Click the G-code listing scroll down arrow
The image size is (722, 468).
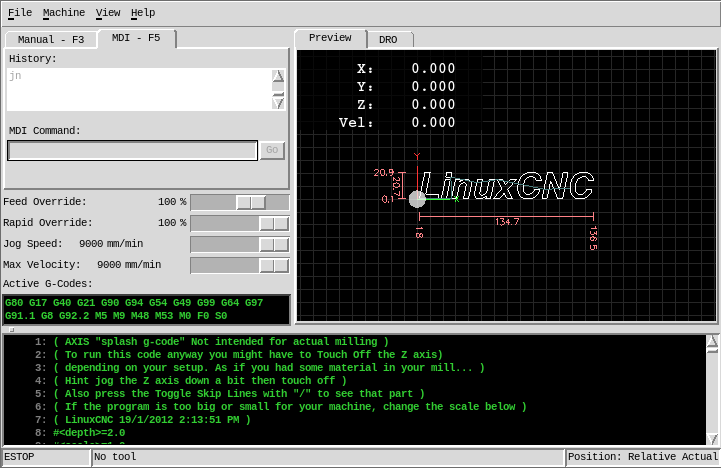coord(712,439)
